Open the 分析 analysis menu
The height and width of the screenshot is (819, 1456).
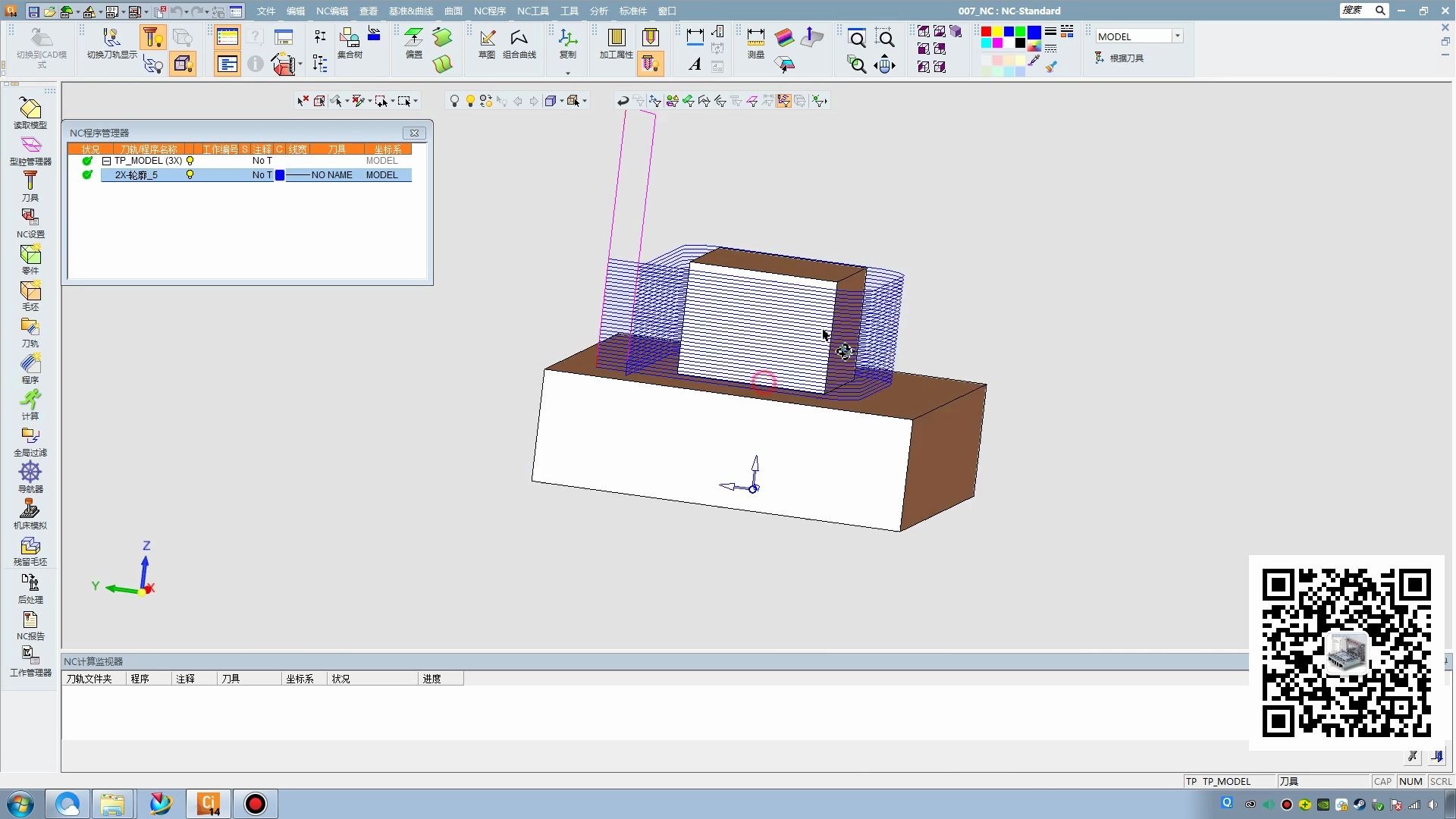tap(598, 11)
